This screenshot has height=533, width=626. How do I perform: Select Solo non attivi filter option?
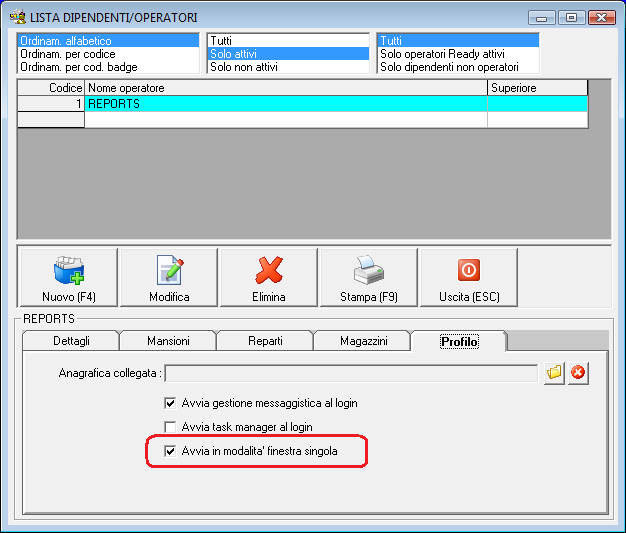point(288,67)
